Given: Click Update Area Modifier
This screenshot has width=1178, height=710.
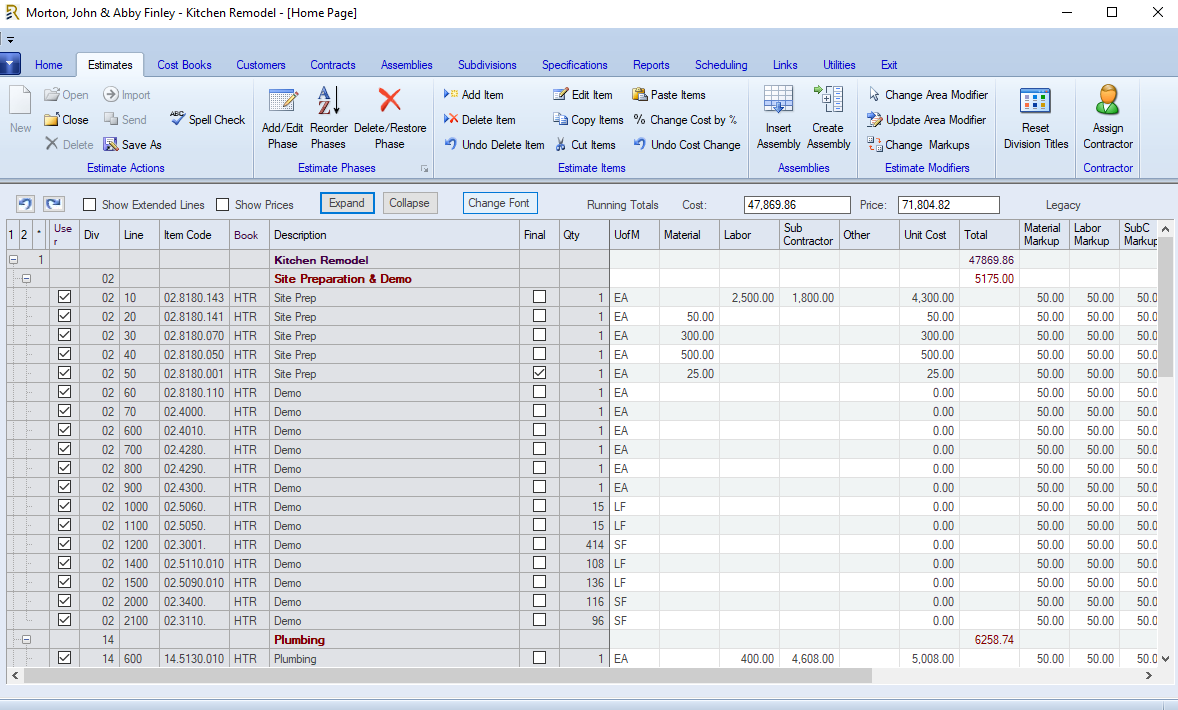Looking at the screenshot, I should click(926, 119).
